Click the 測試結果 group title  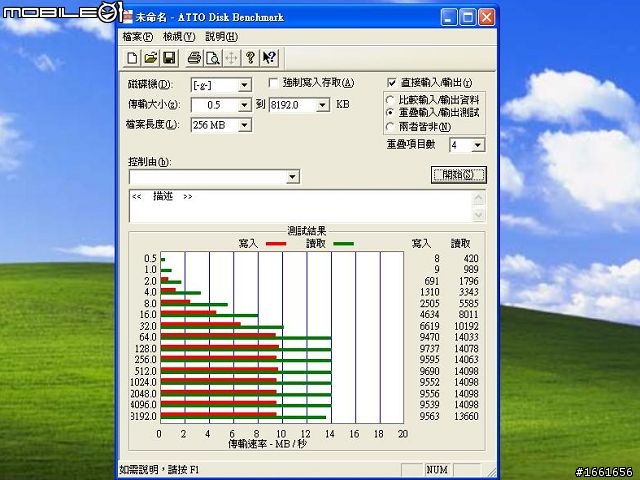[x=307, y=231]
